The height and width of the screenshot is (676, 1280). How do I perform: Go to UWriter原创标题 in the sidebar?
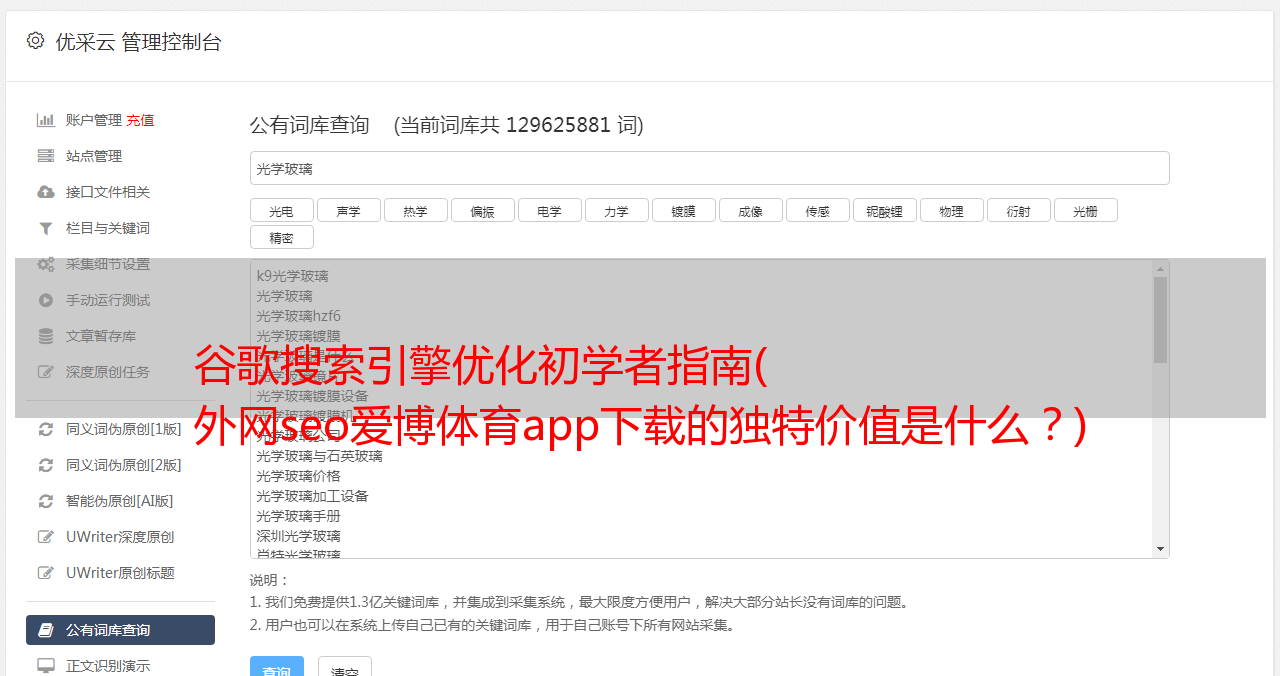120,573
